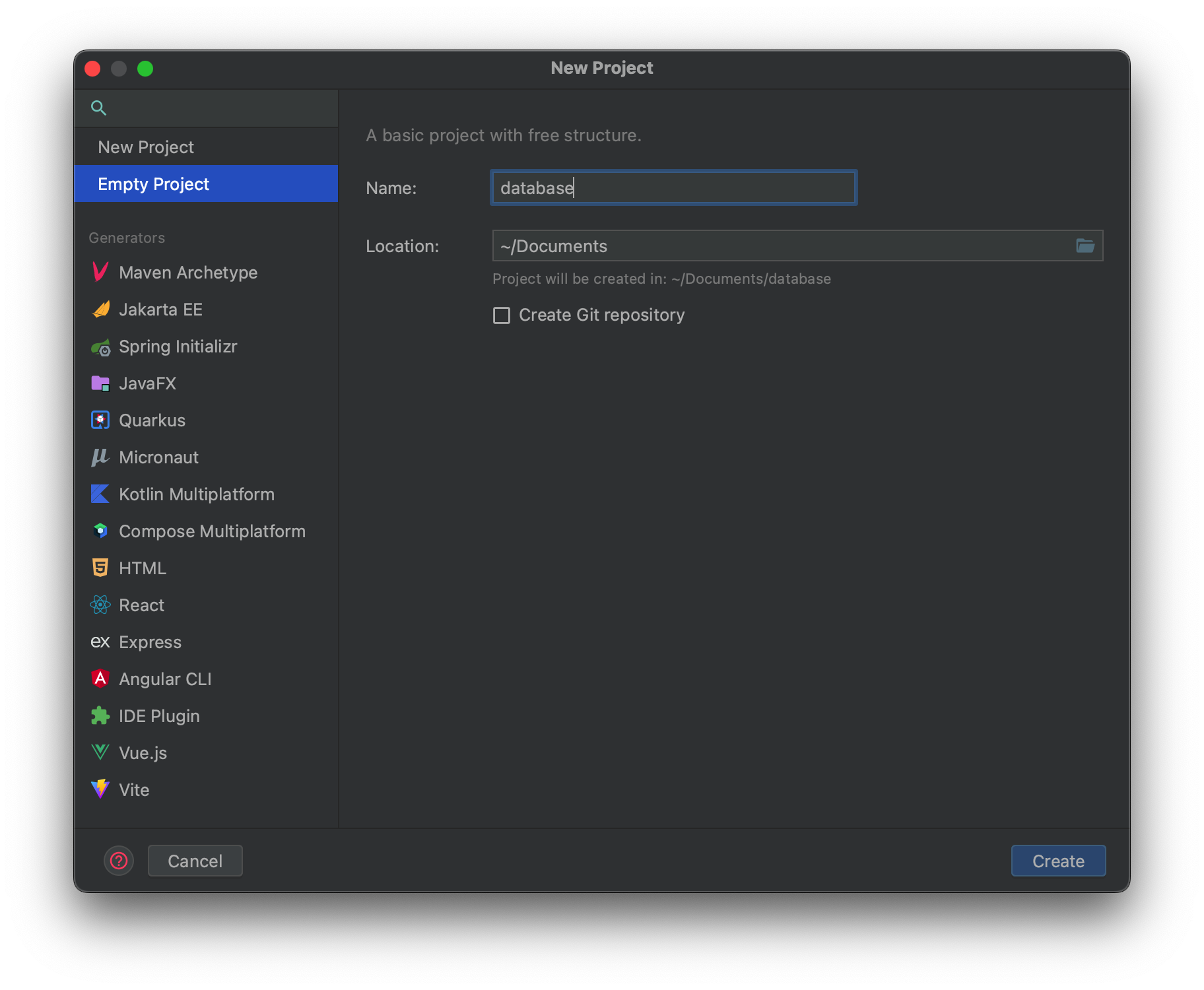Click the Vite lightning icon

tap(100, 789)
